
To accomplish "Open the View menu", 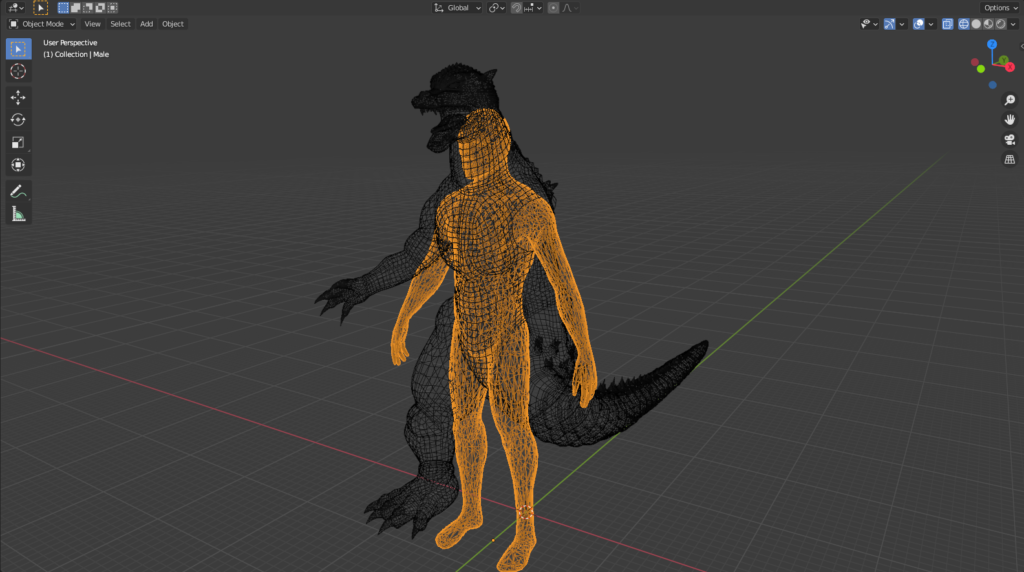I will click(x=92, y=24).
